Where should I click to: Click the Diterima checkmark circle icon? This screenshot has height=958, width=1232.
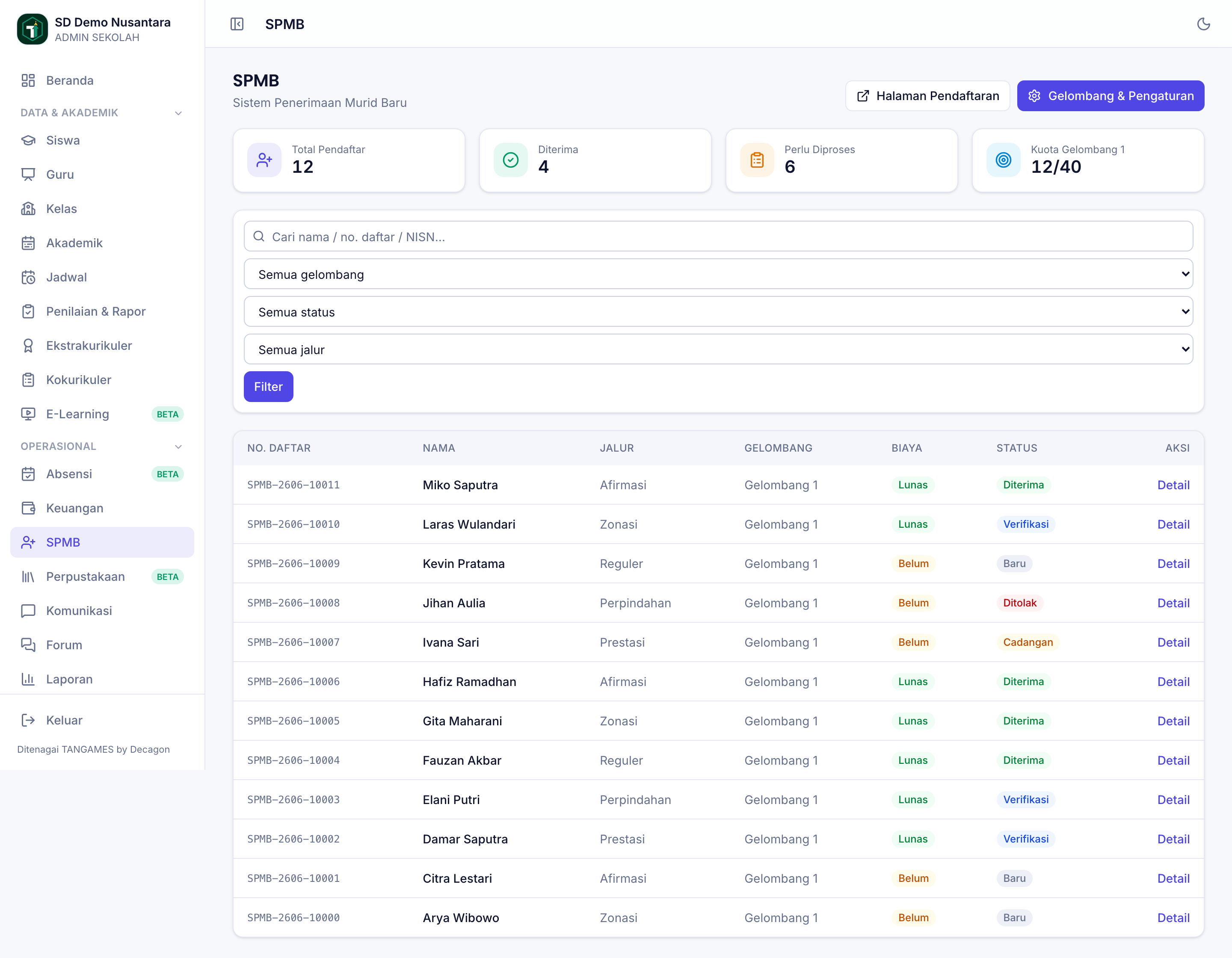[510, 160]
